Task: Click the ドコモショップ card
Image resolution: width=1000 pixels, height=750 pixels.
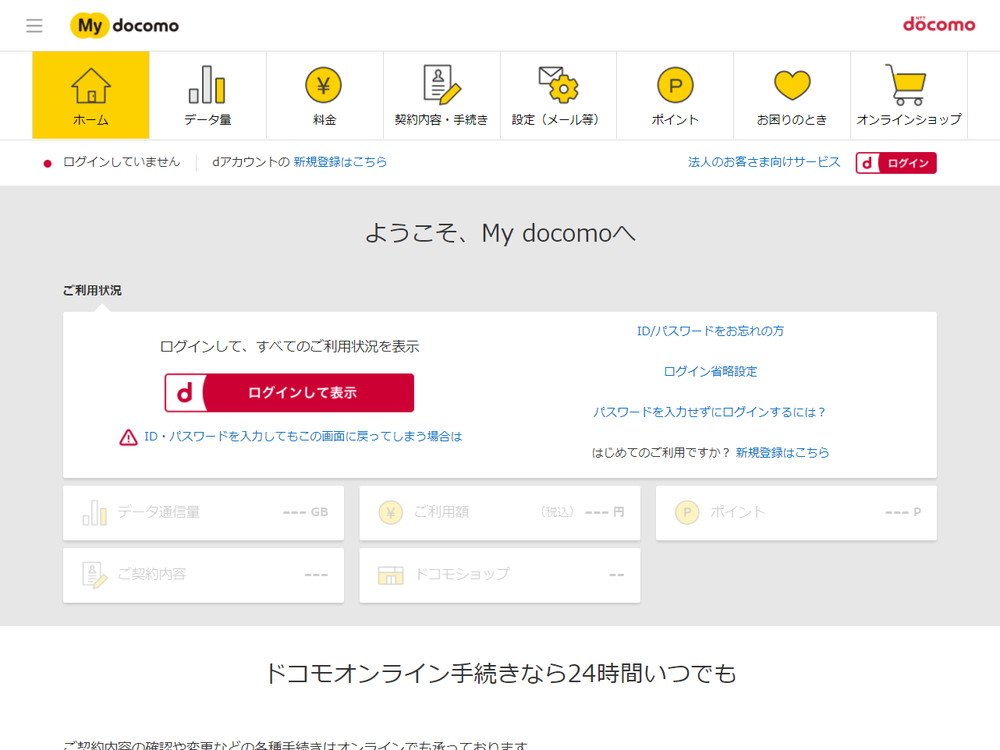Action: (499, 575)
